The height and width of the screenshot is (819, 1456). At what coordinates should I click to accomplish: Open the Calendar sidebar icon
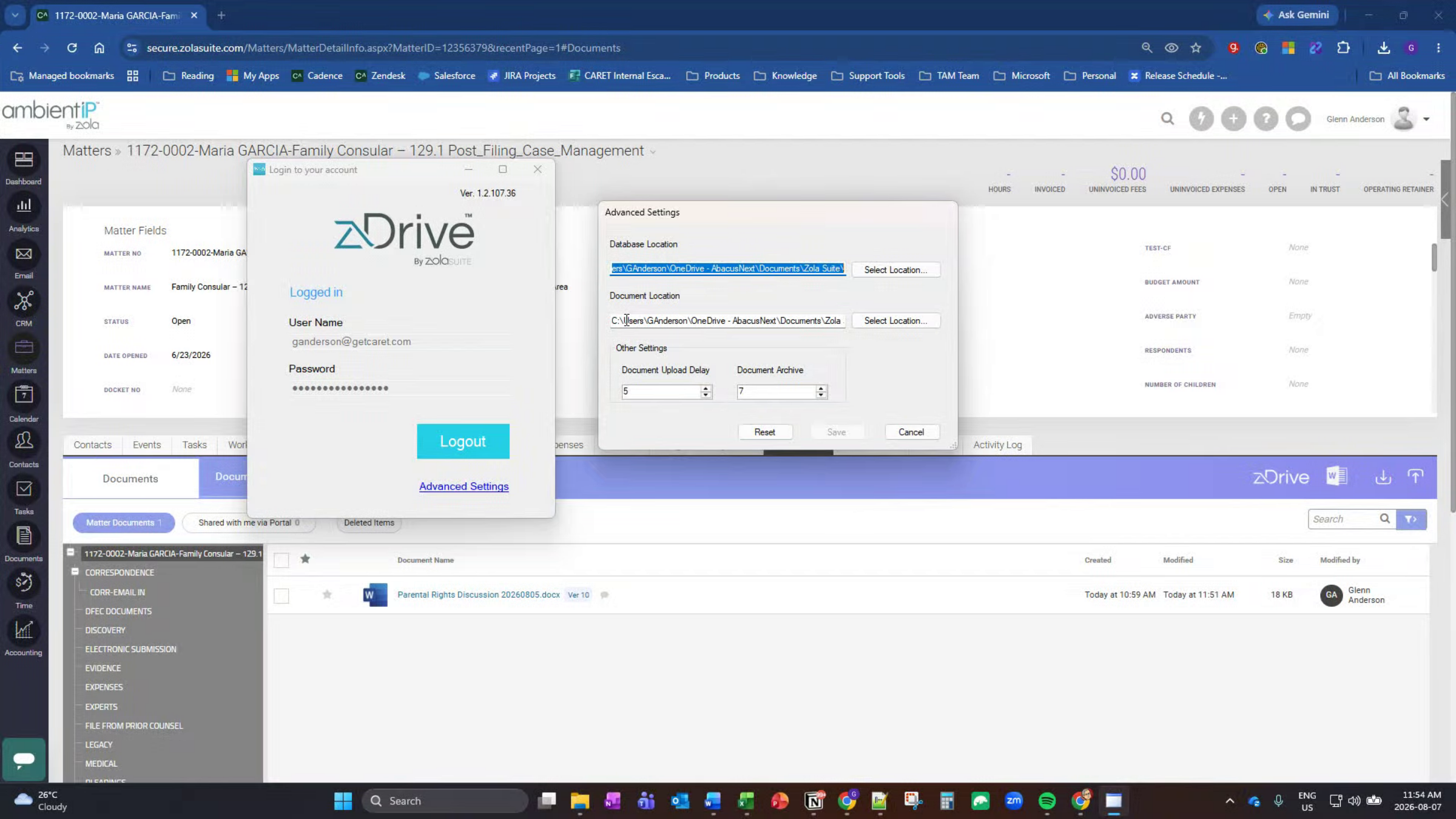tap(24, 396)
